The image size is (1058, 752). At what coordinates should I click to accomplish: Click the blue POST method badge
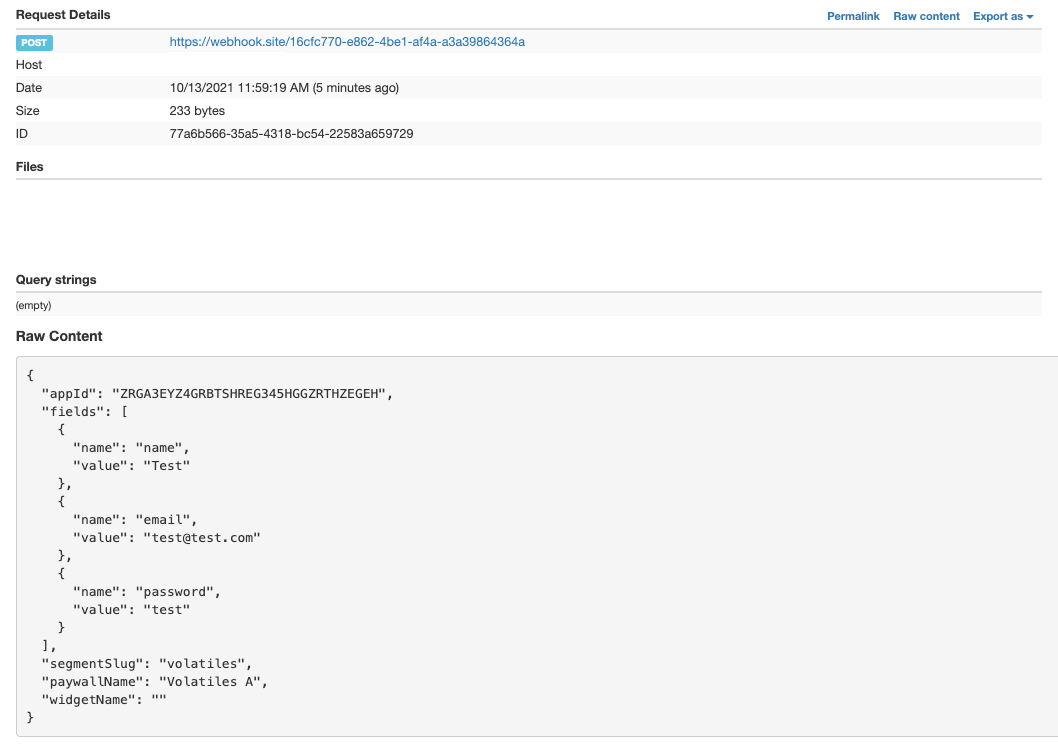(x=34, y=42)
